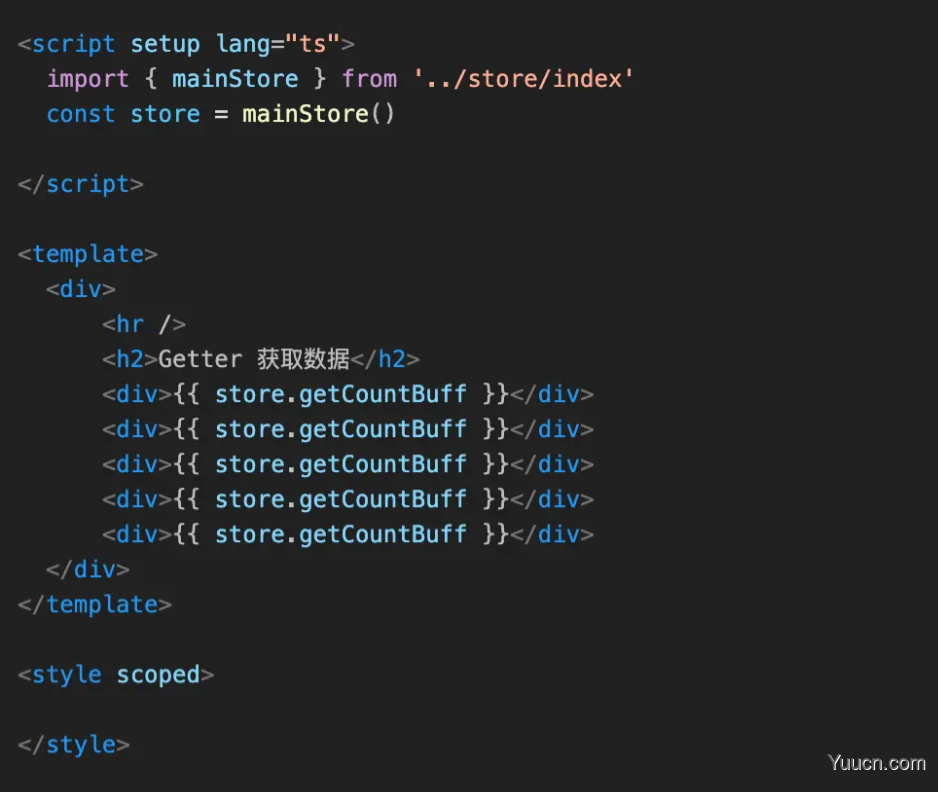Screen dimensions: 938x792
Task: Click the third store.getCountBuff expression
Action: click(340, 464)
